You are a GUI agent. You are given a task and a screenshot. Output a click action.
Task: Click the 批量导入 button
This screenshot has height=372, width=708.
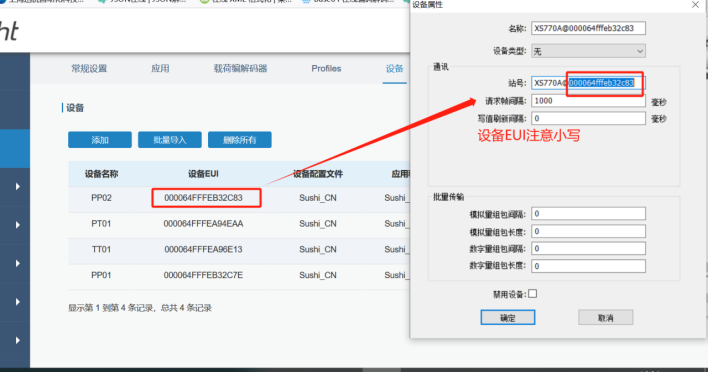point(170,140)
